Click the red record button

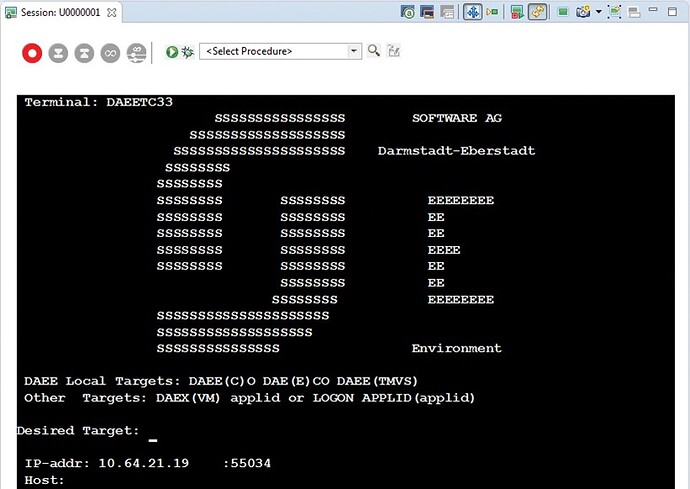(x=32, y=53)
